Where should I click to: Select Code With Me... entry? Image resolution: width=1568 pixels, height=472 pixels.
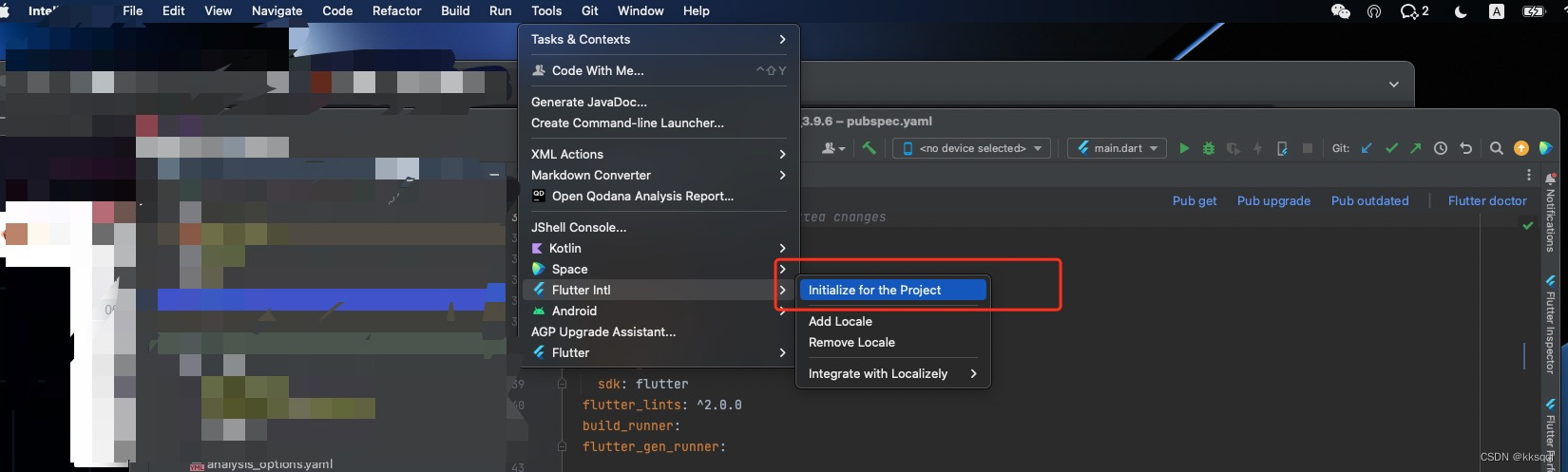click(x=660, y=70)
